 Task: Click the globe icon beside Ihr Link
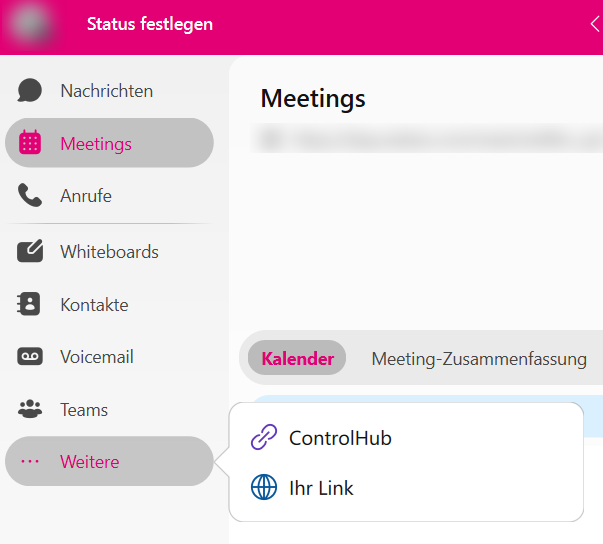[263, 488]
